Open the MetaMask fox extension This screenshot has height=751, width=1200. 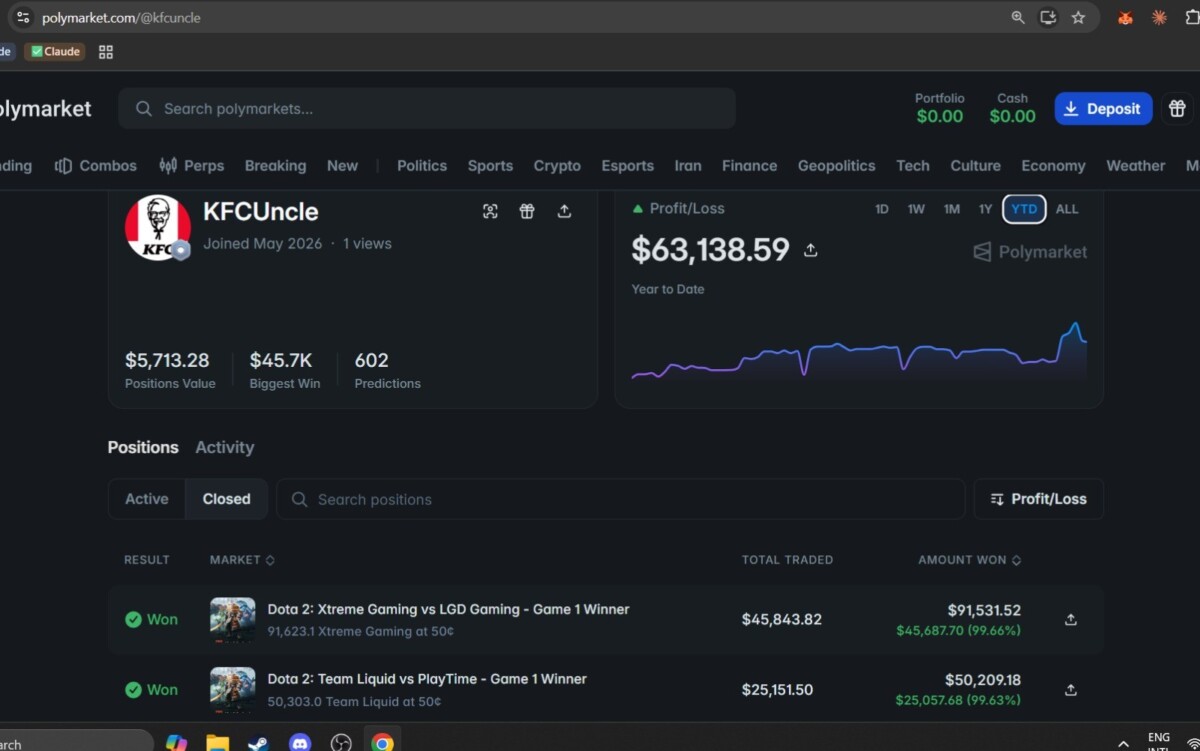(1125, 17)
